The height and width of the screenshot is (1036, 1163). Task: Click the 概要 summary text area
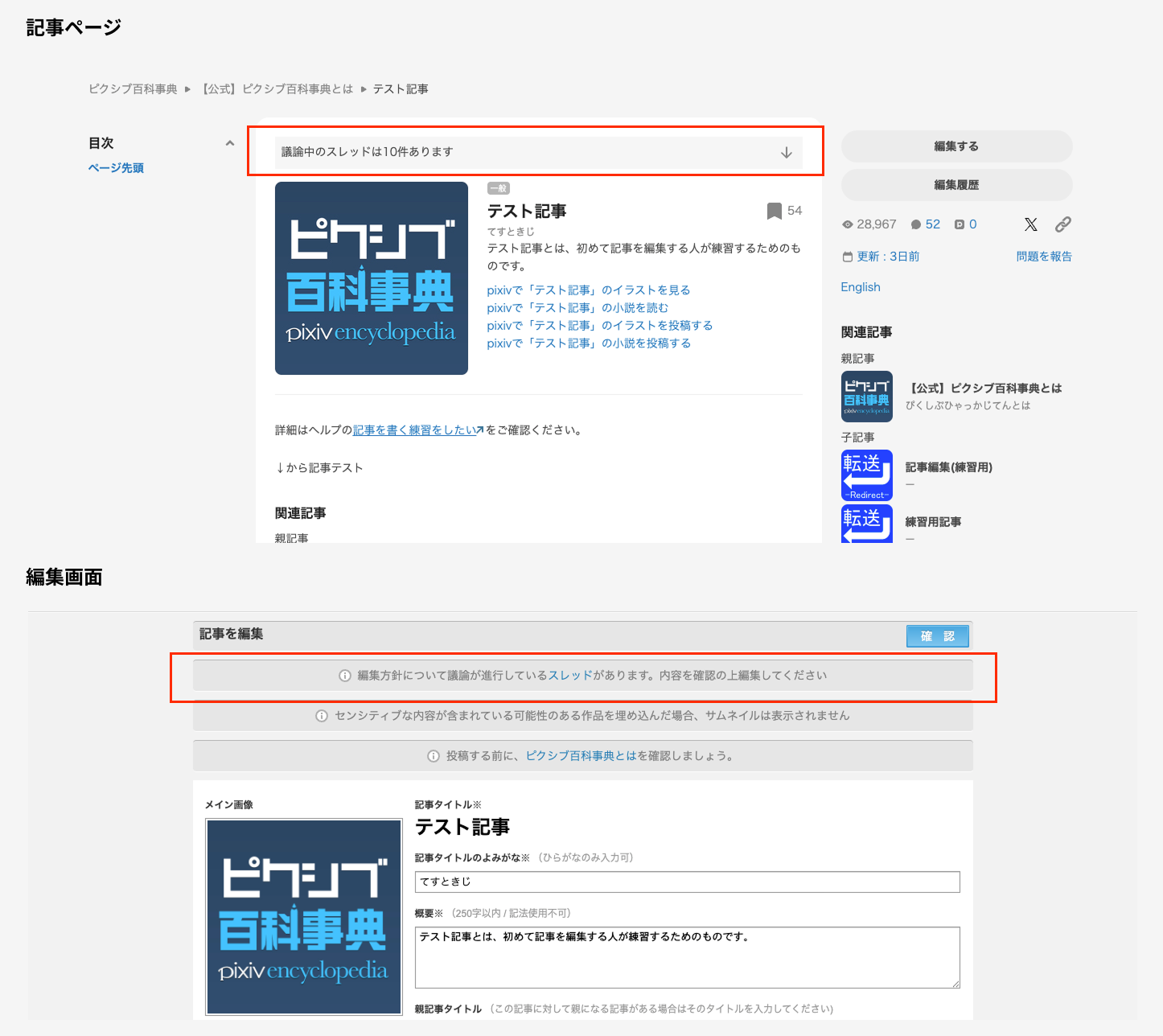click(688, 958)
